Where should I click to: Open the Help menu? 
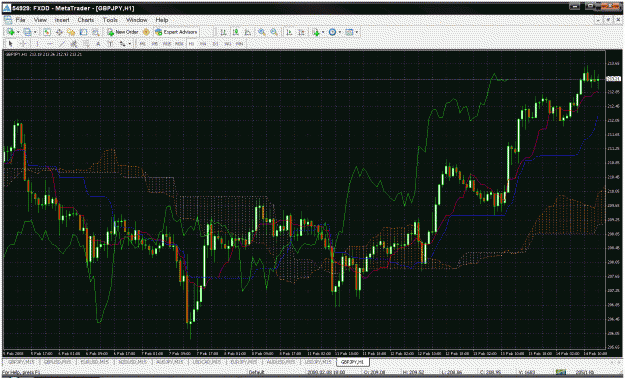[x=162, y=20]
